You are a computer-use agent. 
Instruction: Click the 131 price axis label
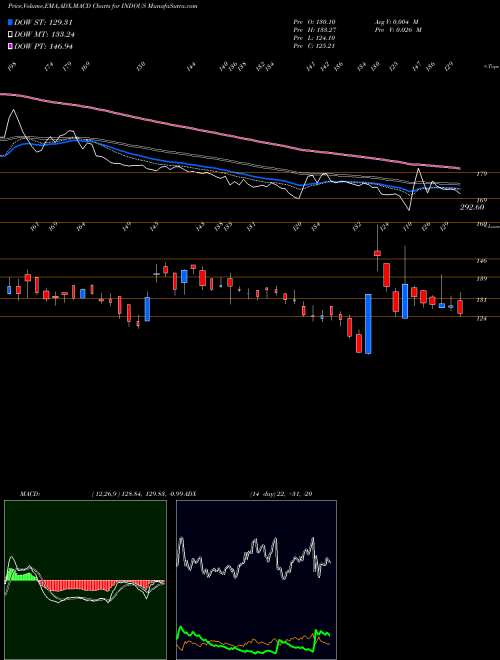pyautogui.click(x=482, y=300)
